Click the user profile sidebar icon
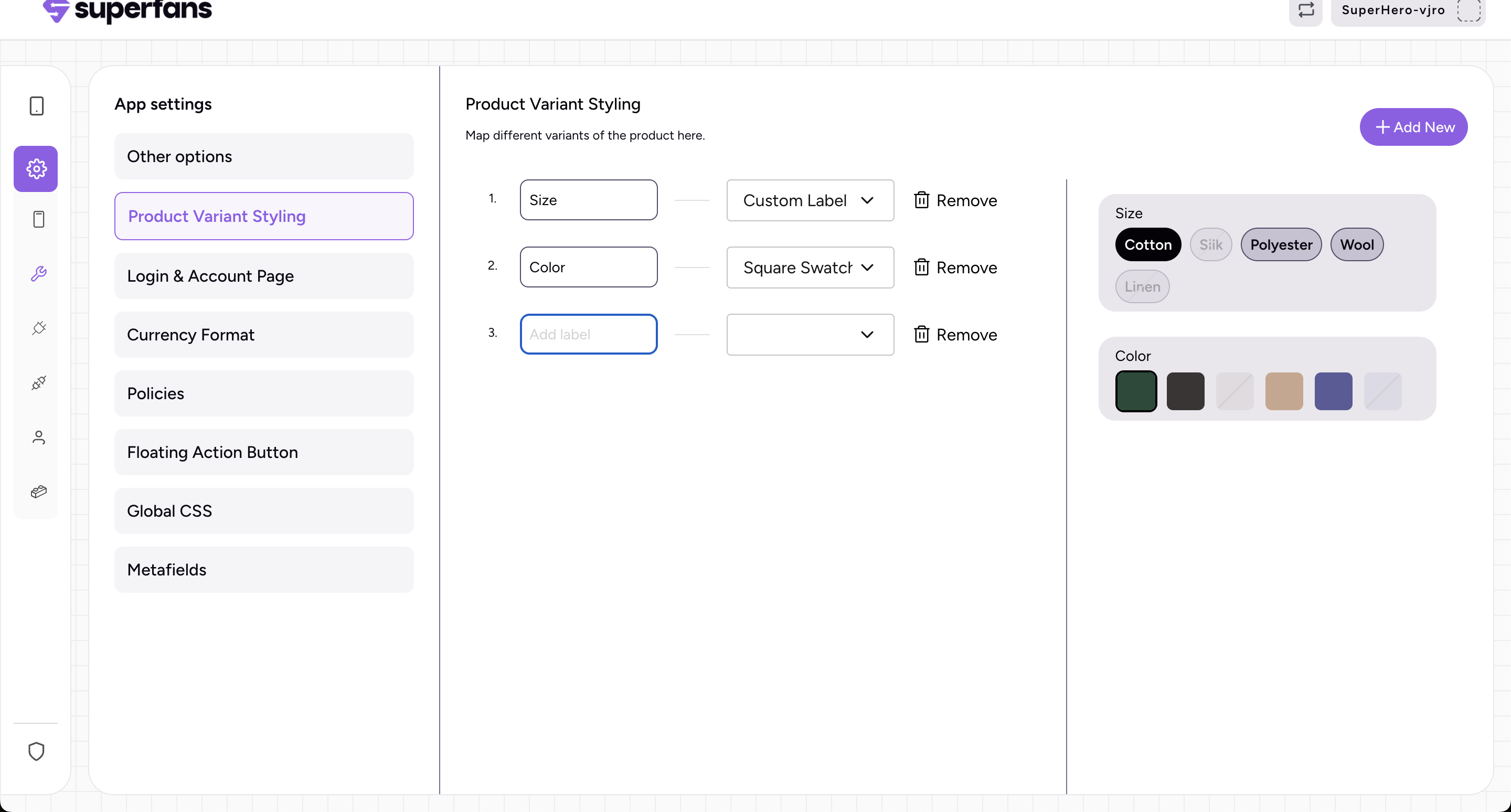The height and width of the screenshot is (812, 1511). click(39, 437)
